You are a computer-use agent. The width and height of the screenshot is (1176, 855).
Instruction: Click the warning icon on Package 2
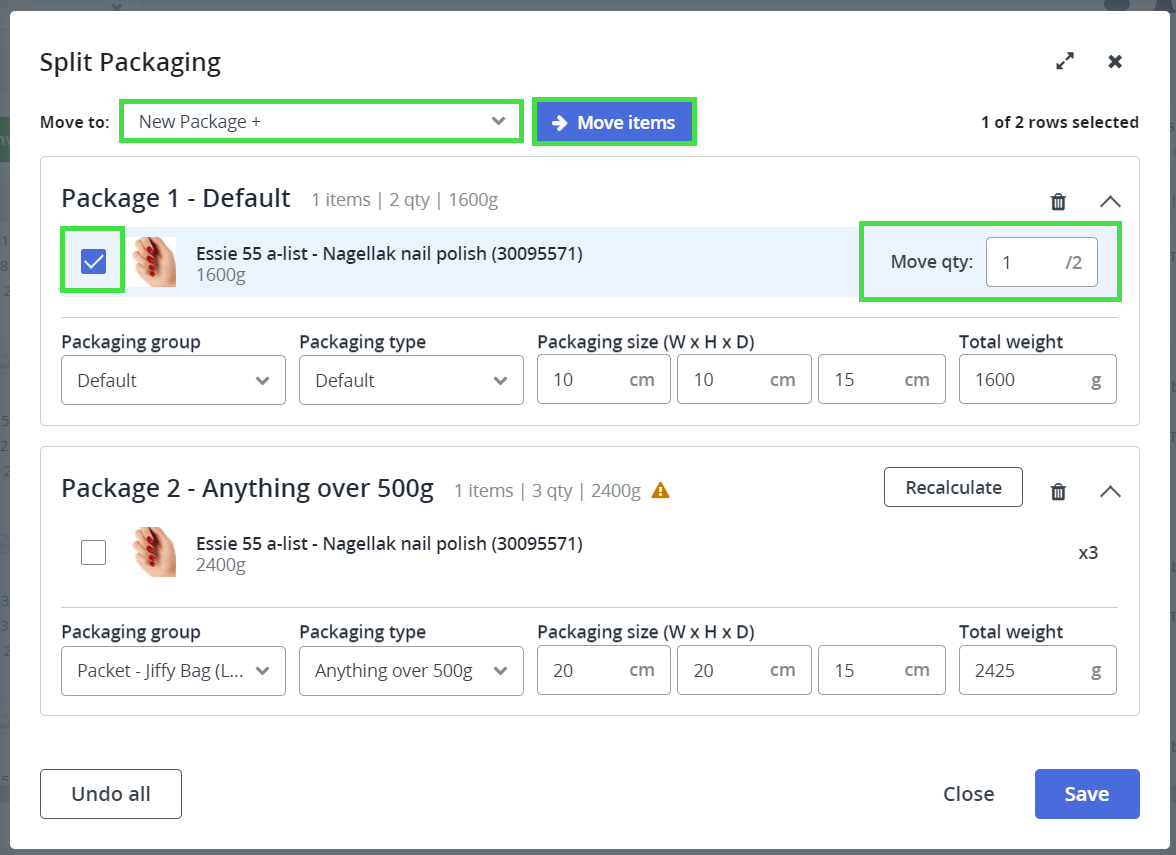point(660,490)
